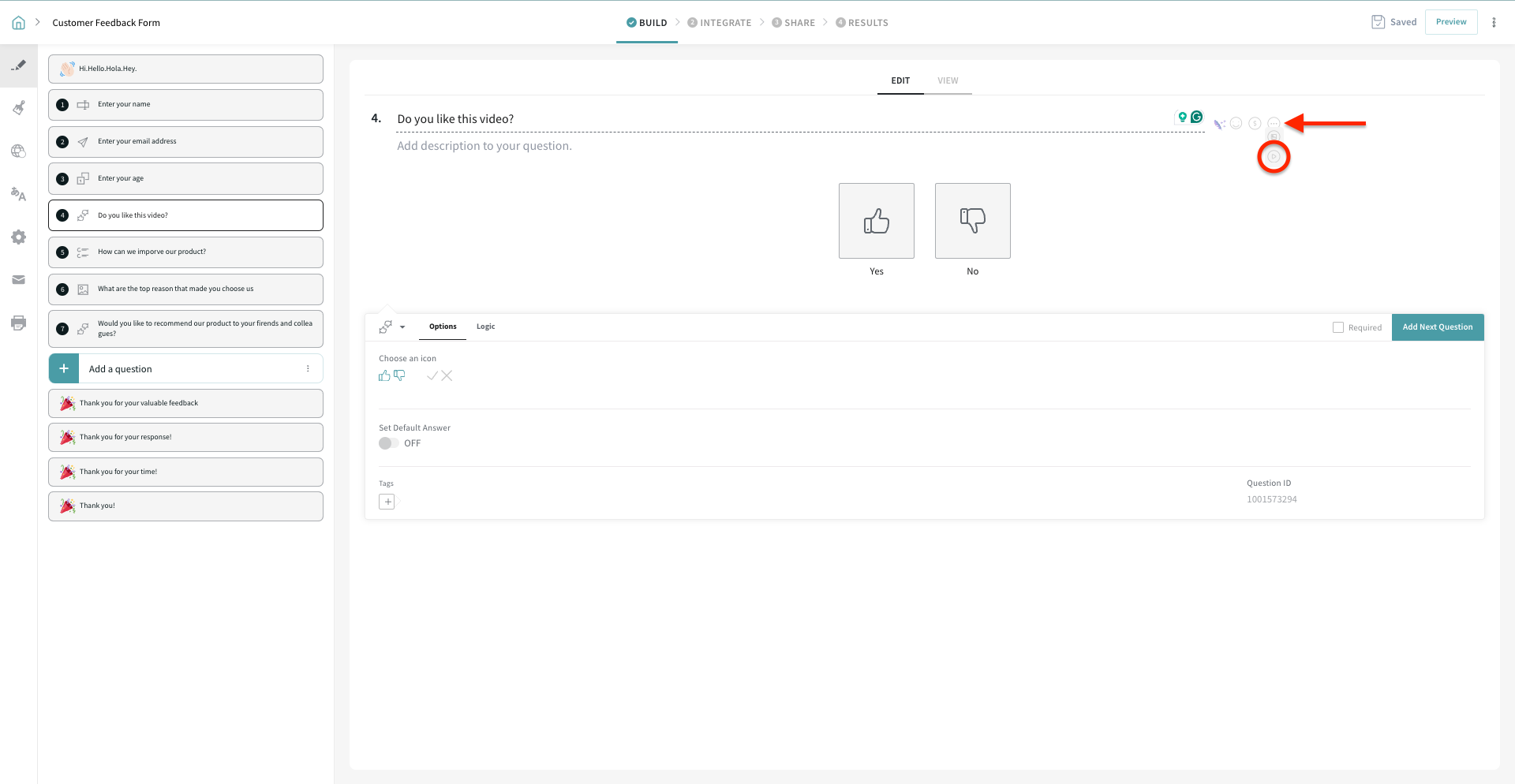
Task: Switch to the Logic tab
Action: 485,326
